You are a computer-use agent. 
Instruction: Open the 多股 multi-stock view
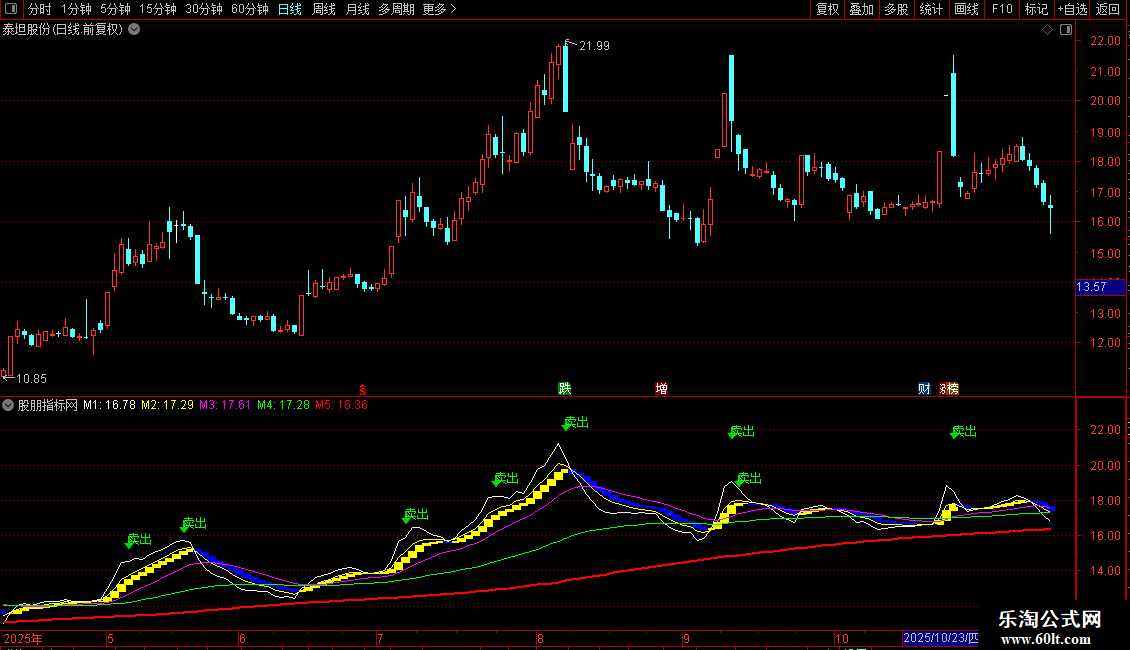pyautogui.click(x=896, y=9)
